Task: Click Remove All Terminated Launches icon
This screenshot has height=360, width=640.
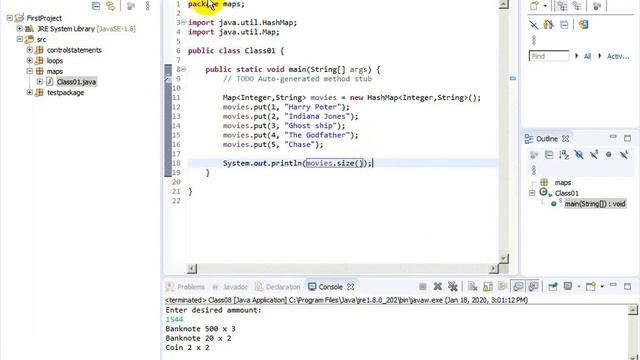Action: click(453, 287)
